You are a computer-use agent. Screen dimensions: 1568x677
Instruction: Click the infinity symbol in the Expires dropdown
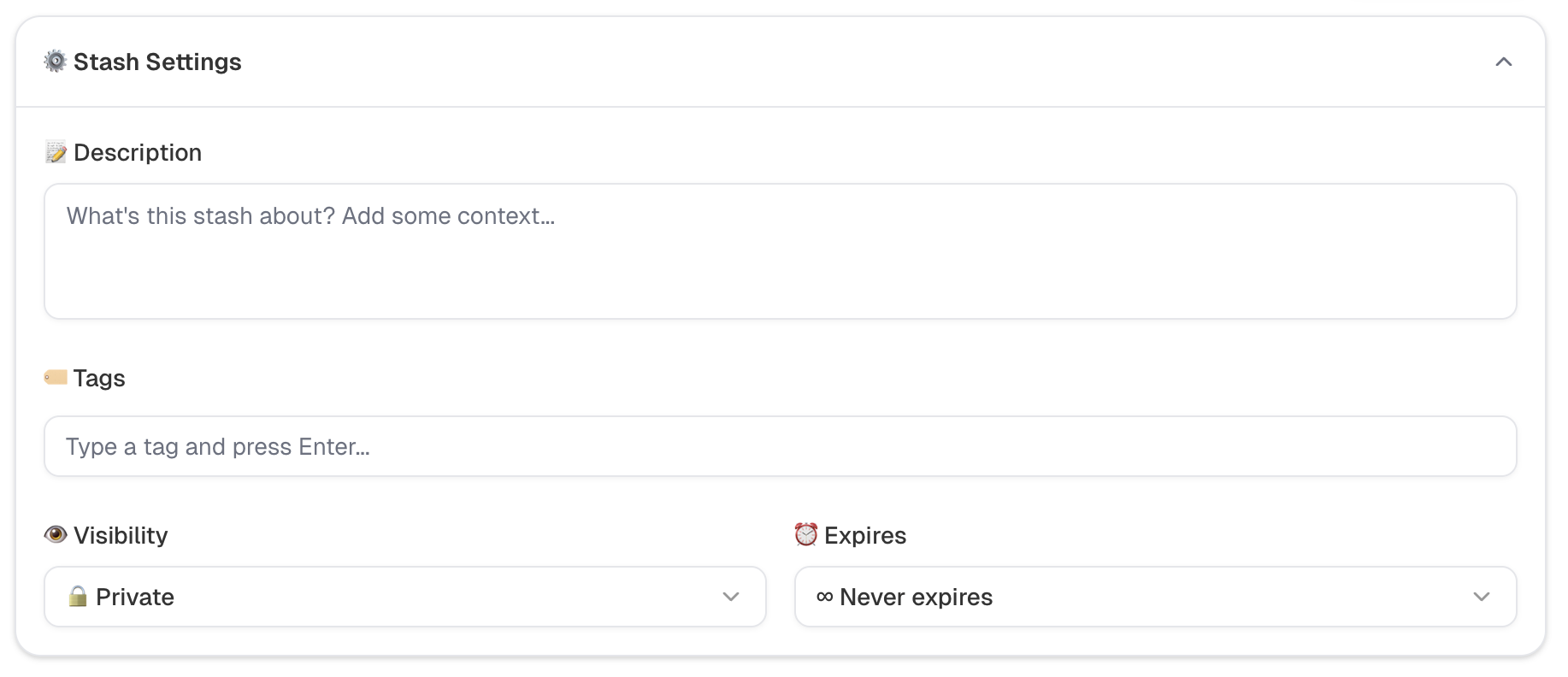(x=824, y=597)
